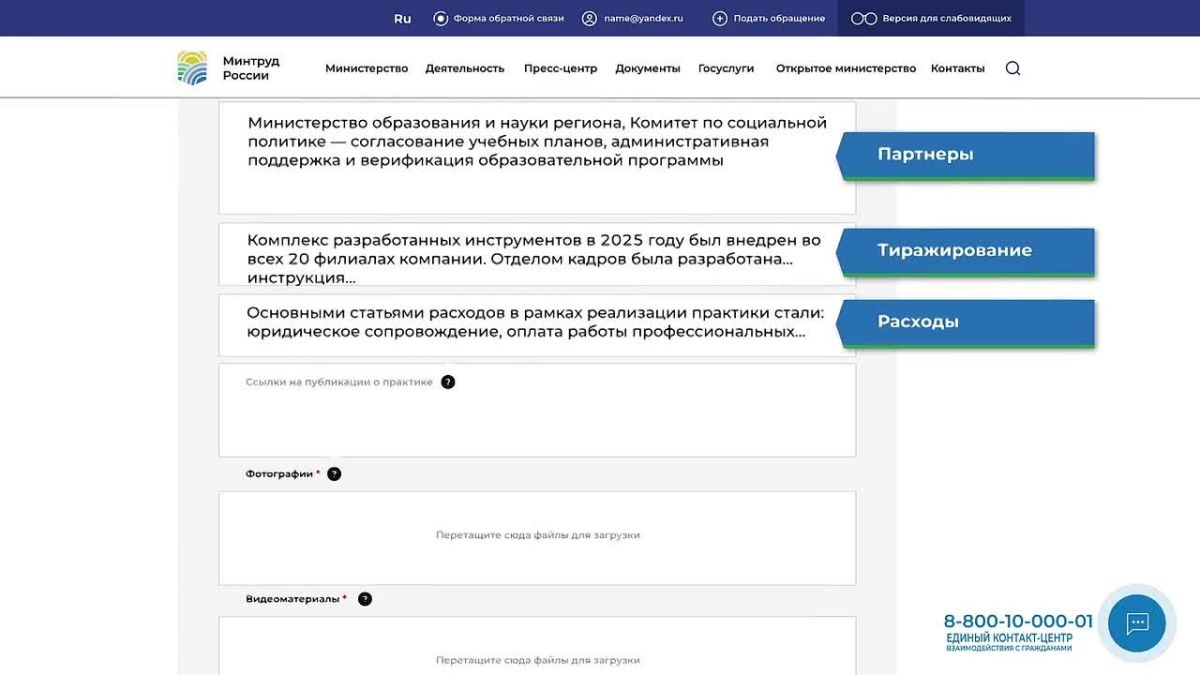
Task: Open the Министерство menu
Action: [366, 68]
